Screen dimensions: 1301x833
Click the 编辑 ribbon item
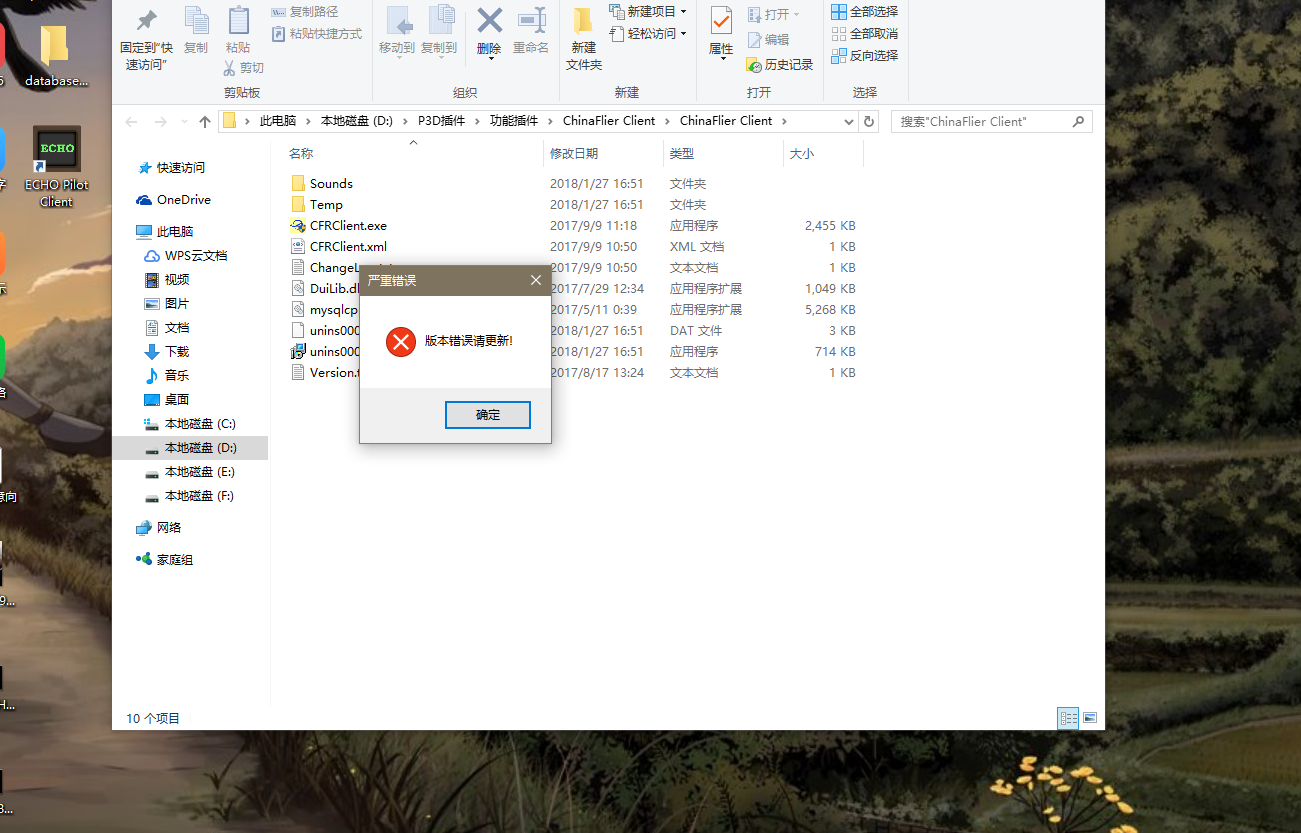[x=768, y=39]
